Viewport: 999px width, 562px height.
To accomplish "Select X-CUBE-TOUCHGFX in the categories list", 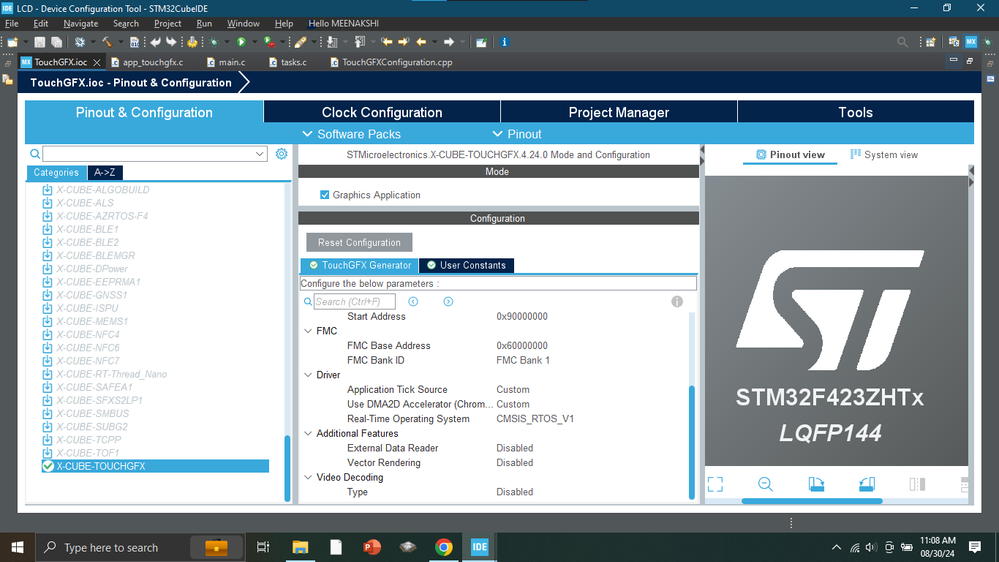I will pos(155,466).
